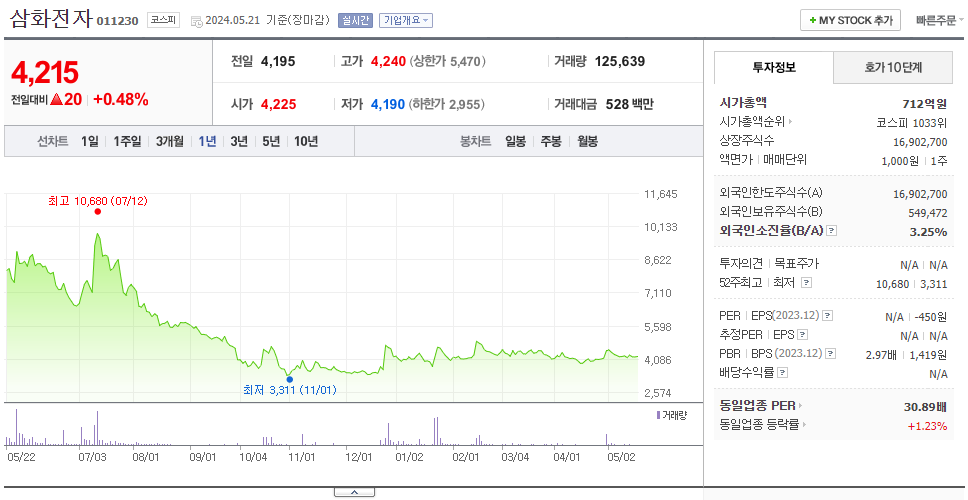The image size is (968, 500).
Task: Click the 시가총액 value 712억원
Action: coord(925,104)
